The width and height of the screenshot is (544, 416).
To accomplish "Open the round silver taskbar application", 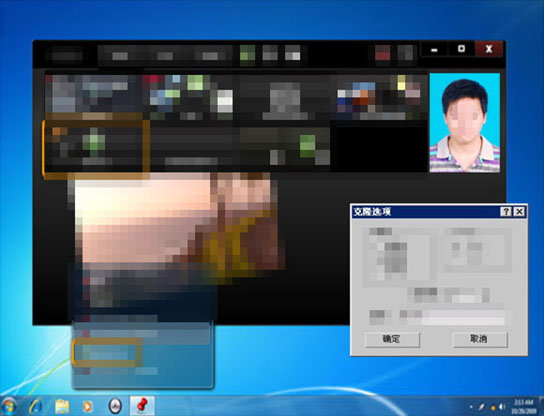I will pos(115,406).
